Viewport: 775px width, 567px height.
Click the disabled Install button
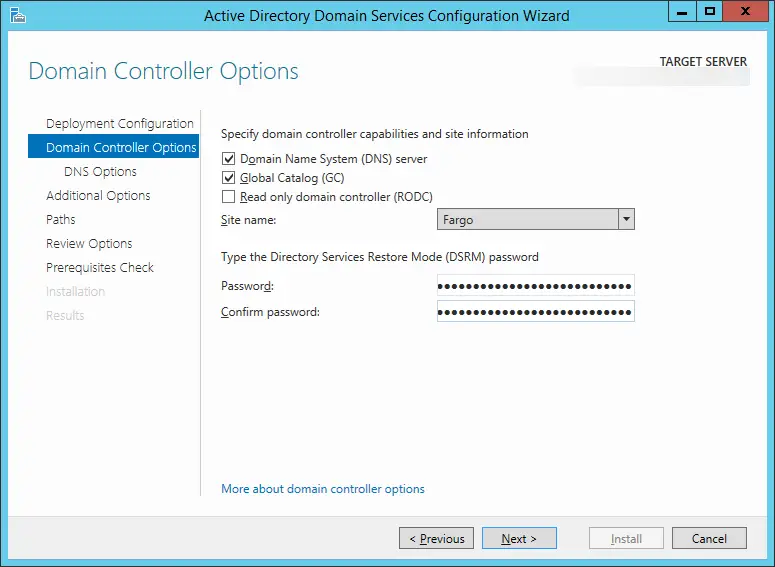(x=626, y=538)
